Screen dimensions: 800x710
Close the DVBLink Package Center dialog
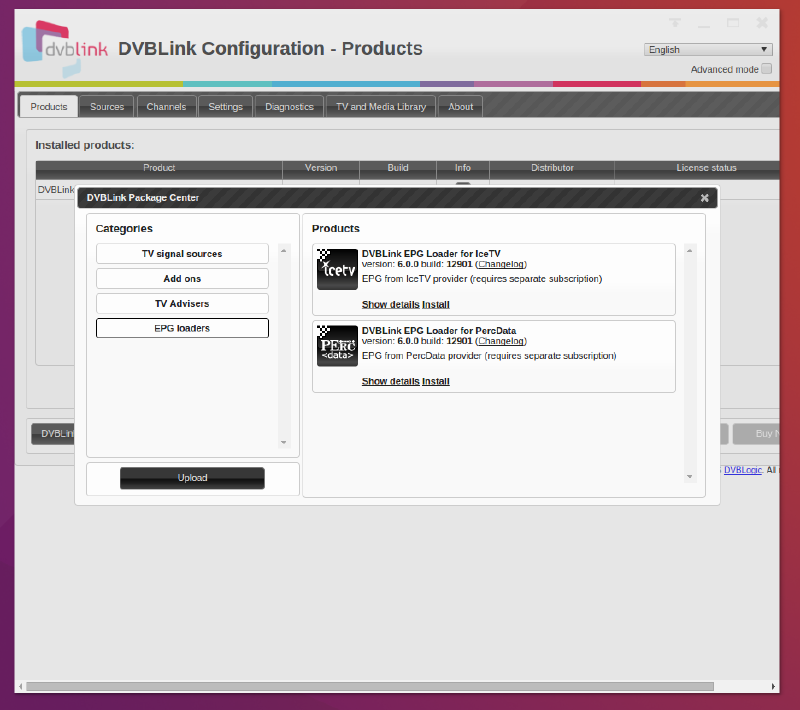click(x=704, y=198)
